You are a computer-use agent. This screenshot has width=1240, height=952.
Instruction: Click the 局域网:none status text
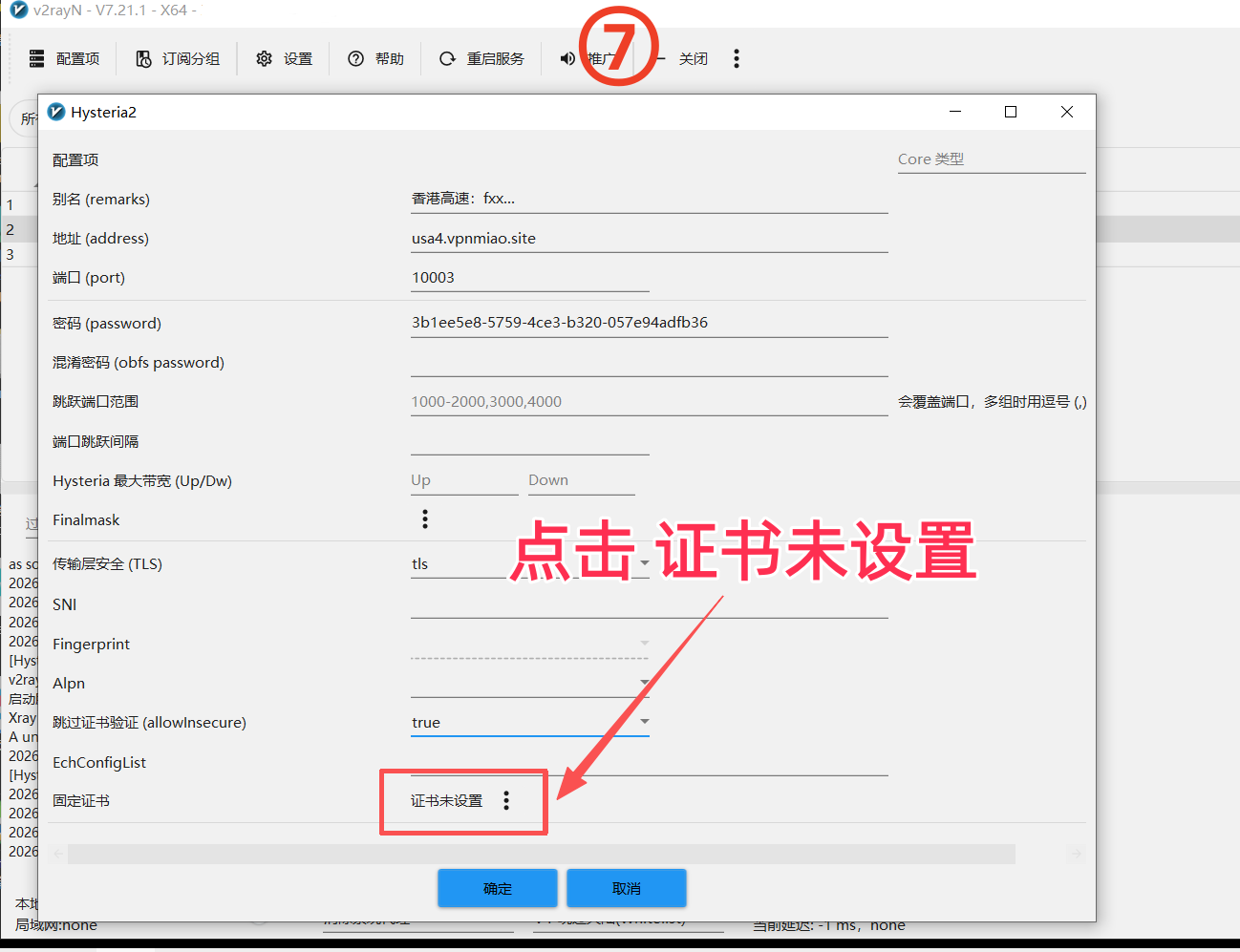56,925
